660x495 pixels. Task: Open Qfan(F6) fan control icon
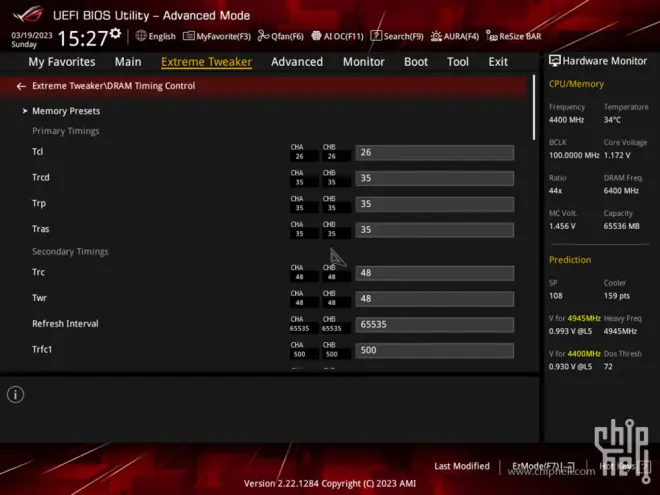(x=263, y=36)
